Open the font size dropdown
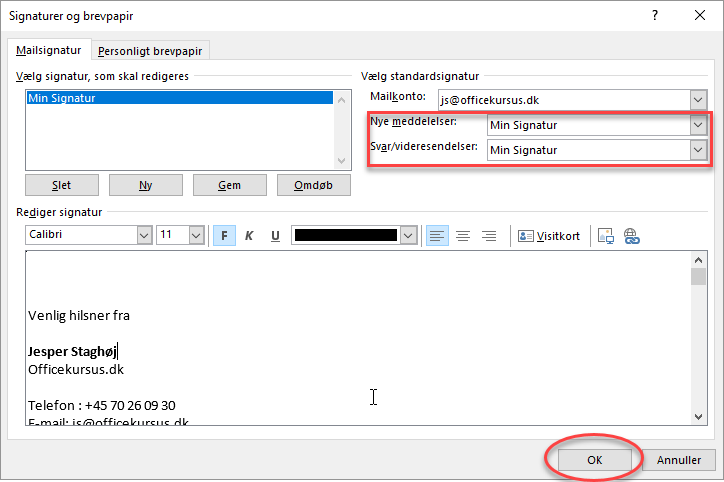Screen dimensions: 724x482 coord(196,235)
